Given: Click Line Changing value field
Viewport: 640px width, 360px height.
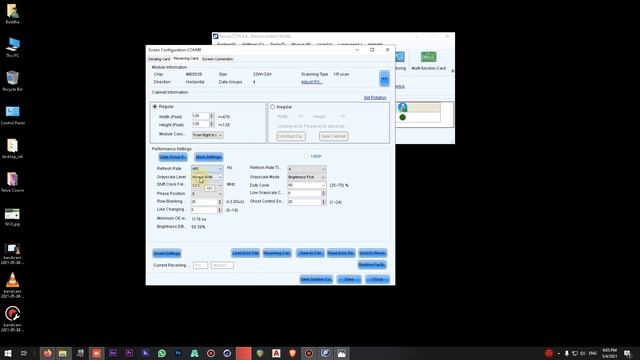Looking at the screenshot, I should click(207, 210).
